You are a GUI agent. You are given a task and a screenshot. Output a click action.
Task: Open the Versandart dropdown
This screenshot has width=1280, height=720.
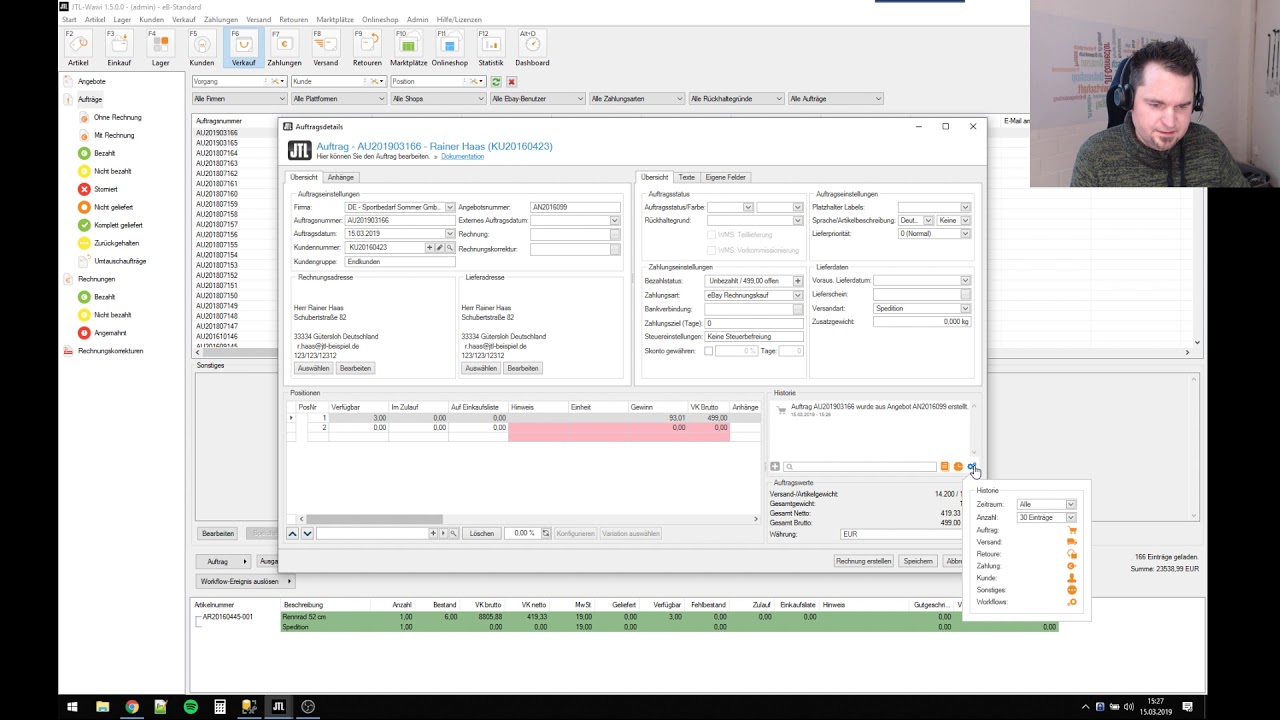click(x=965, y=309)
